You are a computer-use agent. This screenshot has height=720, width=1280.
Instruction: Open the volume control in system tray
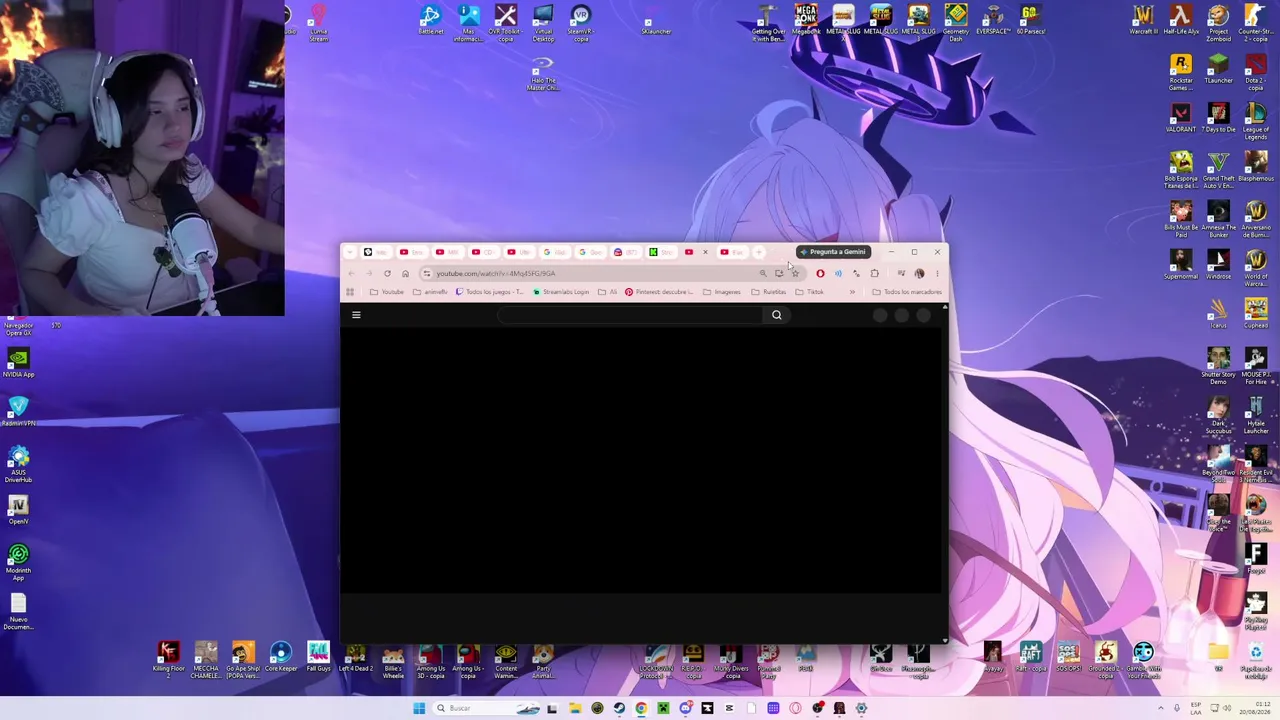(1229, 708)
